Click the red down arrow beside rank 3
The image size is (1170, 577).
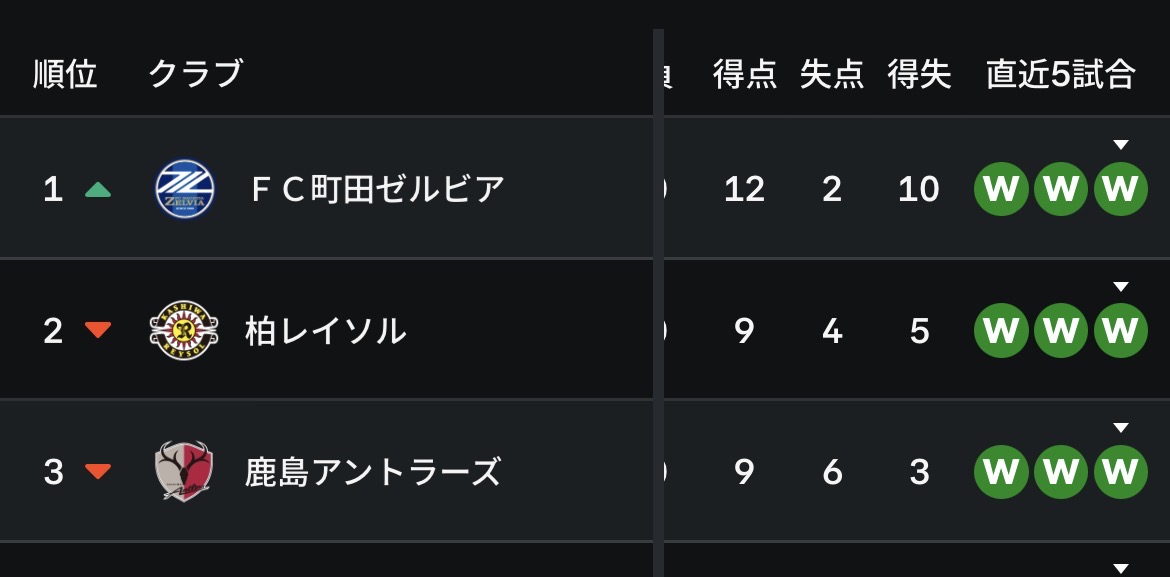coord(98,471)
